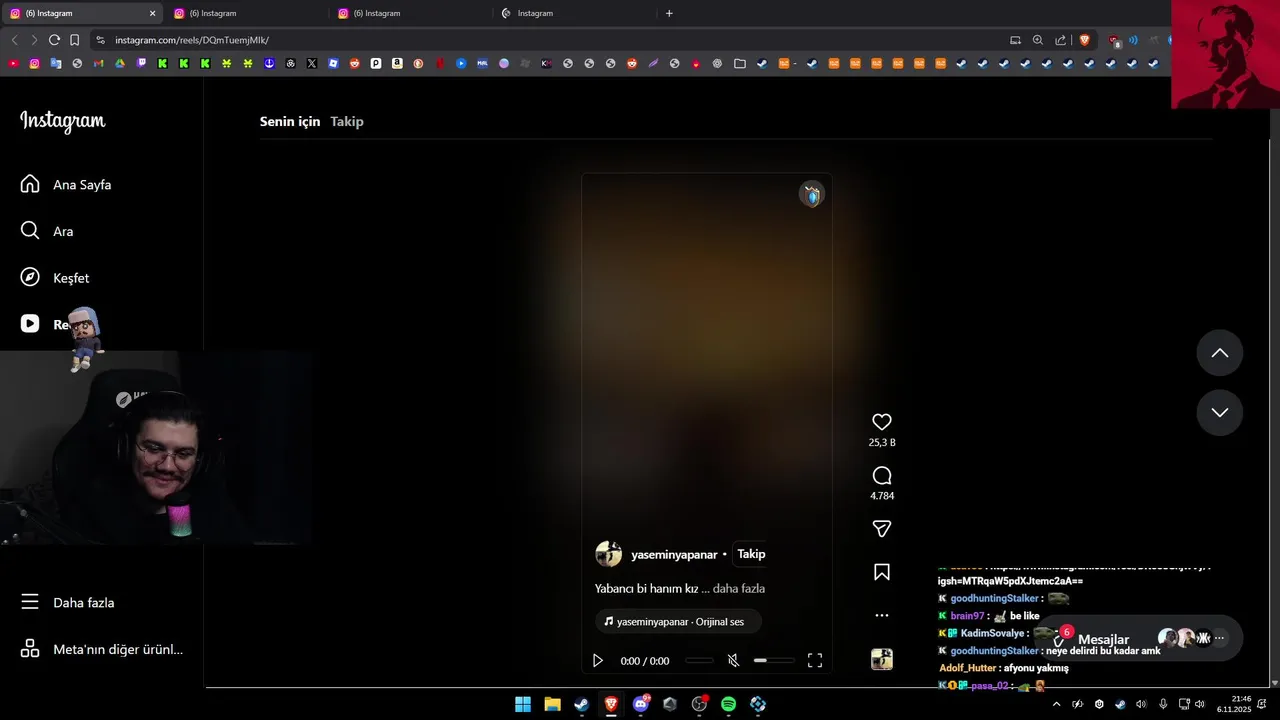
Task: Bookmark this page in toolbar
Action: coord(74,40)
